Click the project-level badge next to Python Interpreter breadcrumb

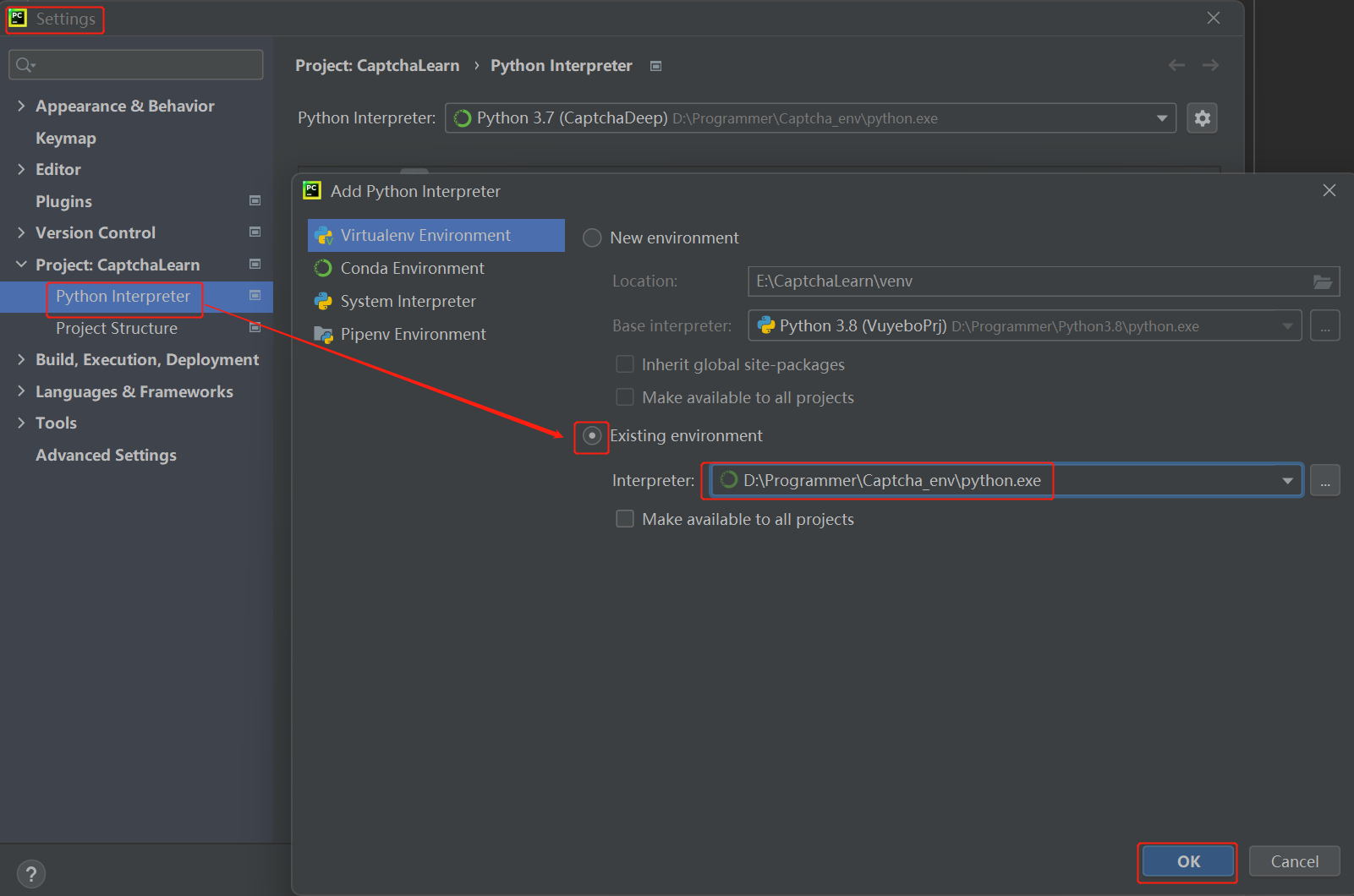coord(655,66)
